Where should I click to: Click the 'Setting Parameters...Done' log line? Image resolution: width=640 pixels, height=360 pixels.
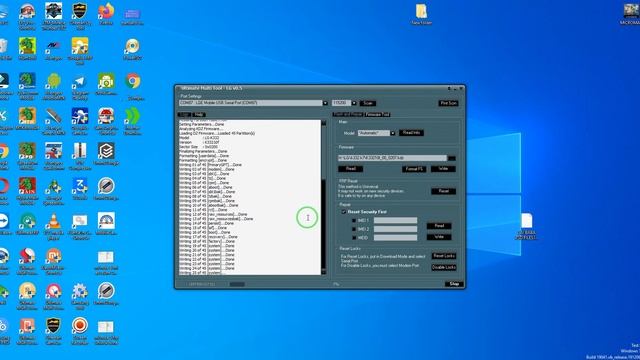(x=202, y=124)
